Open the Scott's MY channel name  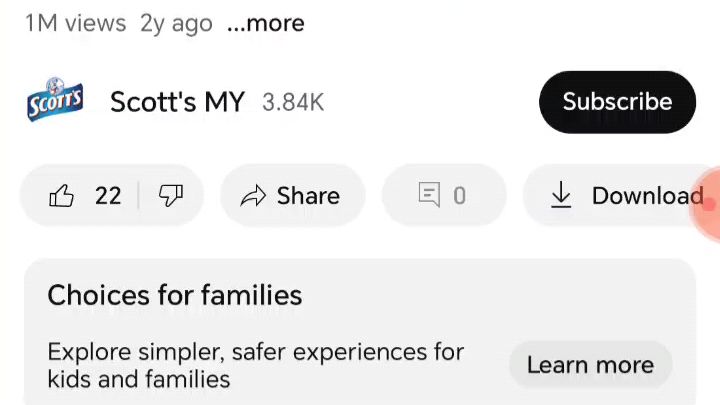pos(177,102)
